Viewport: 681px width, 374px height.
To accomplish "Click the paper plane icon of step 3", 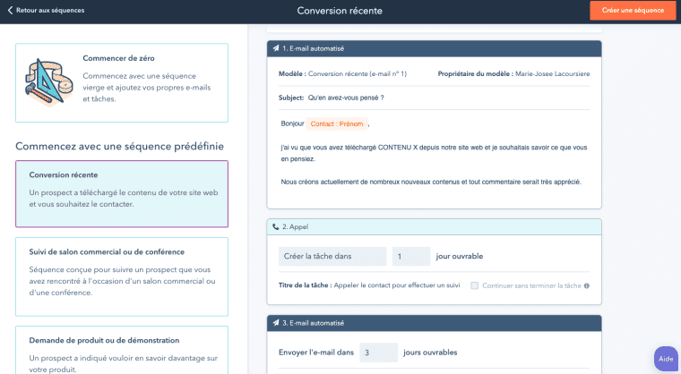I will [x=276, y=323].
